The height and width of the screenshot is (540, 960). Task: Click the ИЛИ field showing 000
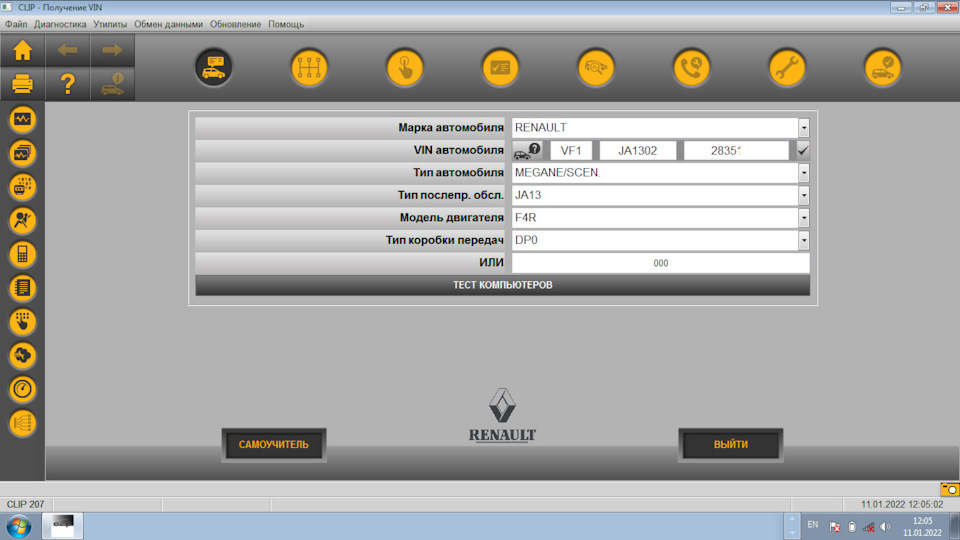click(x=661, y=263)
